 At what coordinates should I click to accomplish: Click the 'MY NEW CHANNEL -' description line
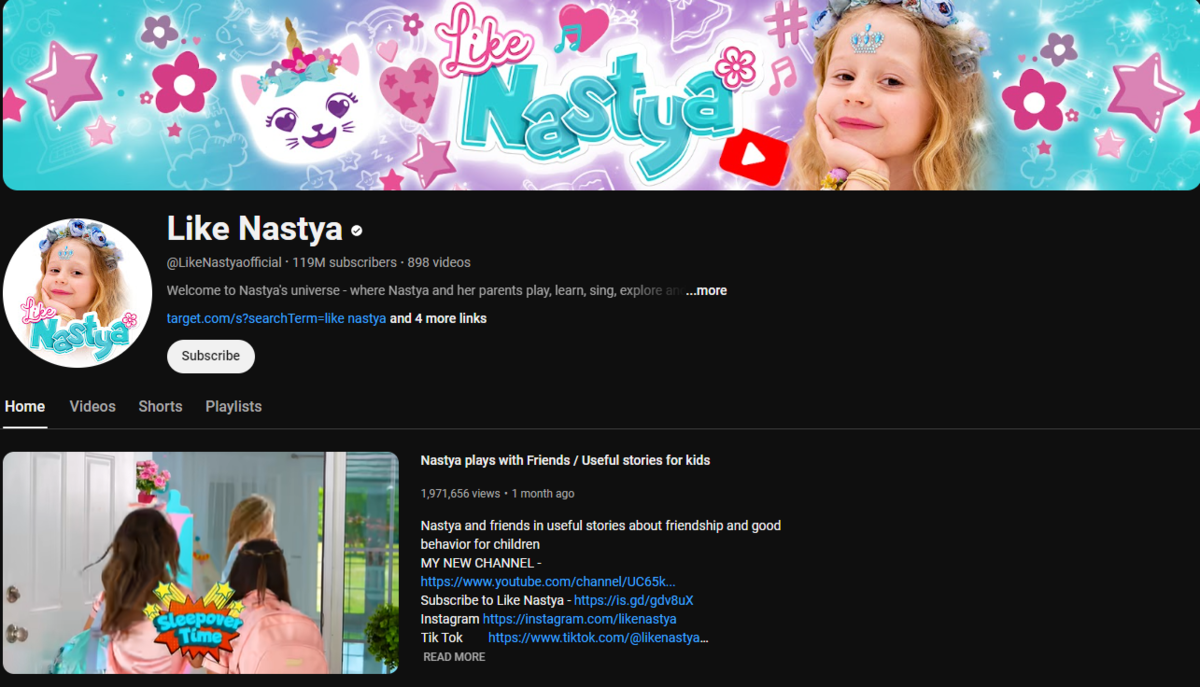click(x=481, y=563)
